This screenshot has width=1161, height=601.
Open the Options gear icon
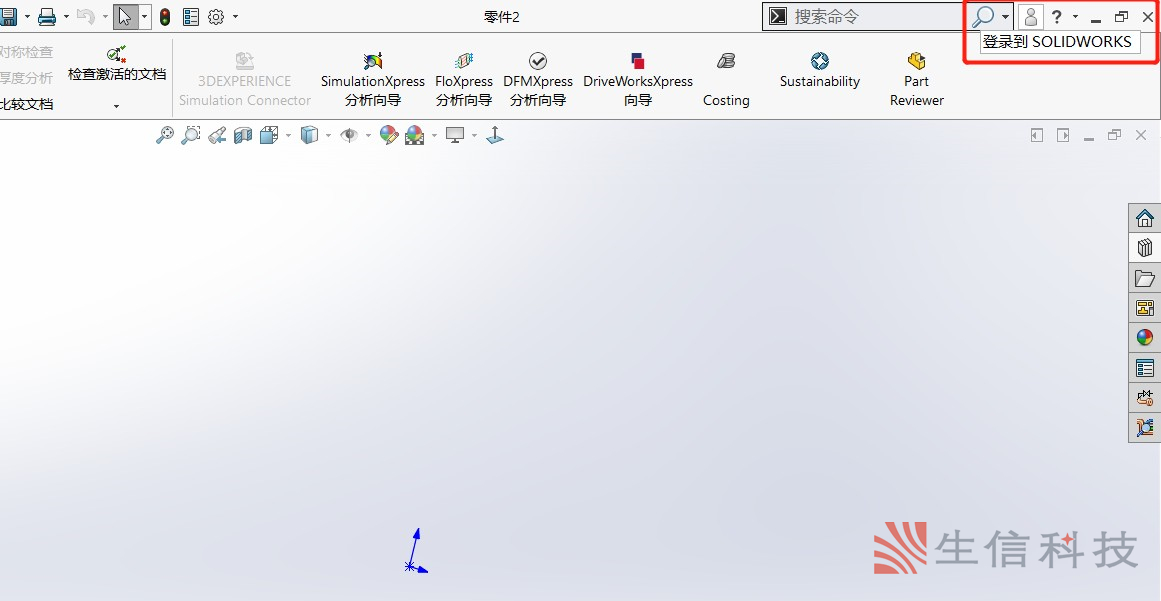click(216, 16)
